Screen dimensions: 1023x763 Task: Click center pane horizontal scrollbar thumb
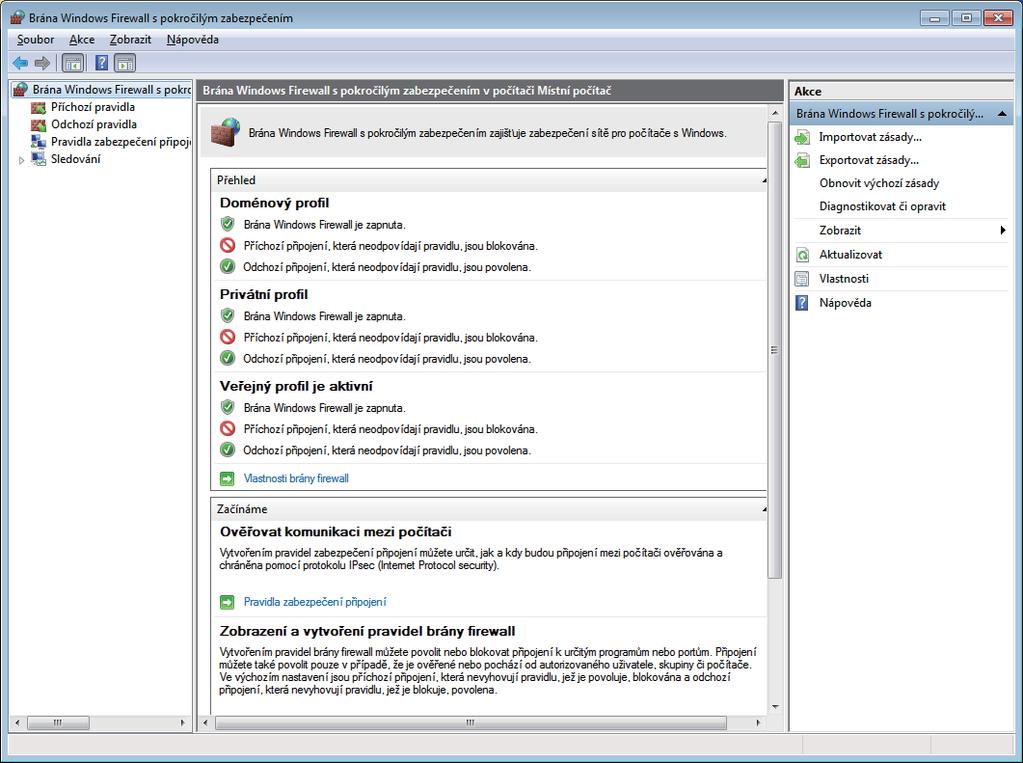(470, 723)
